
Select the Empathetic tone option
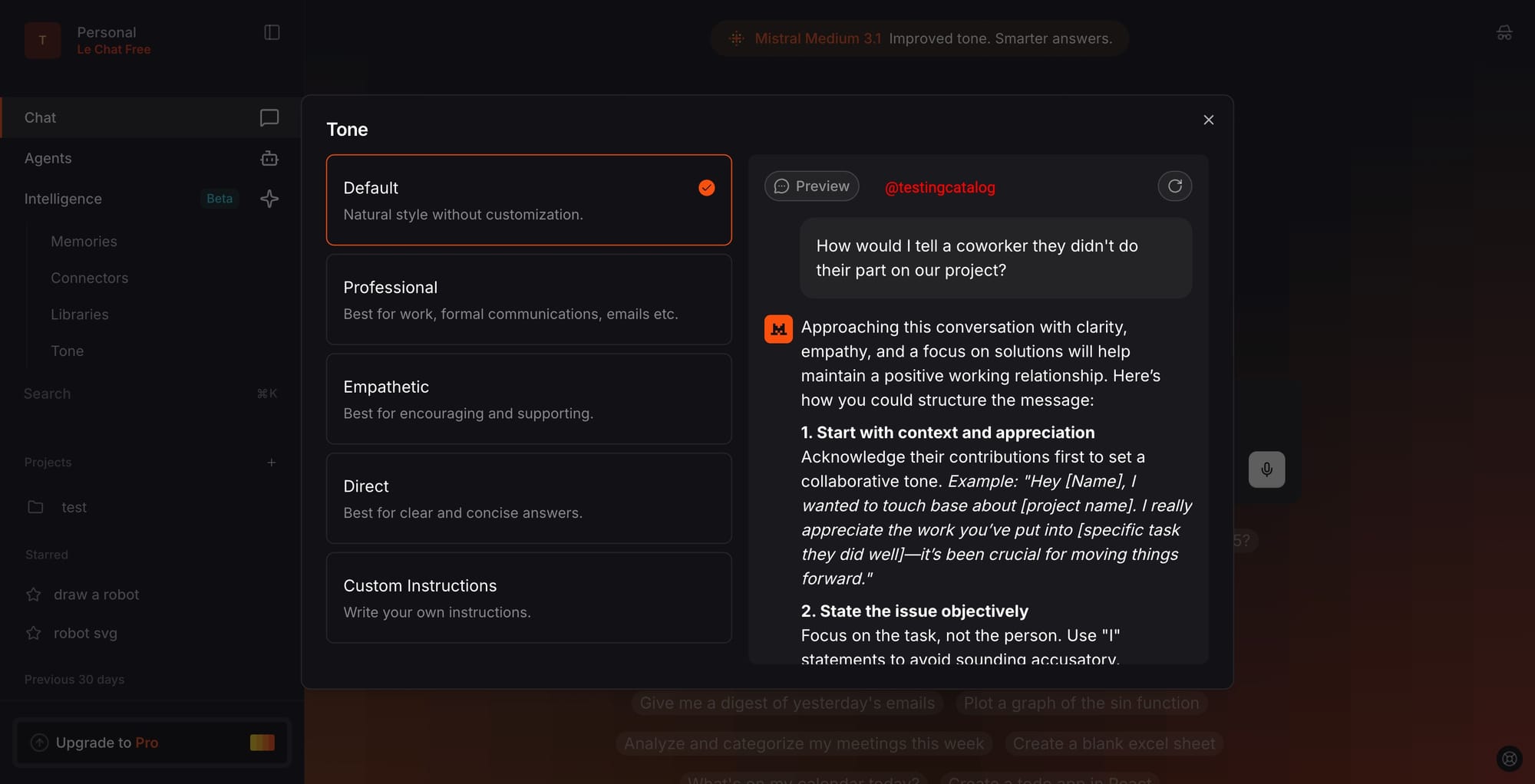point(528,399)
